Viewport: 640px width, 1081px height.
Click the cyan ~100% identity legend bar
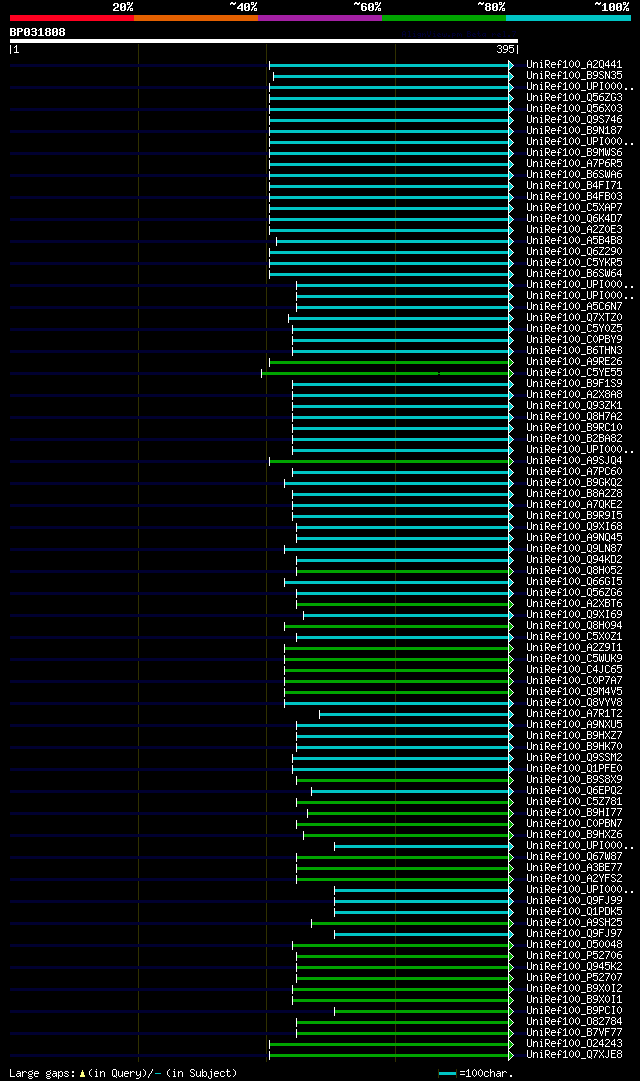pyautogui.click(x=568, y=18)
